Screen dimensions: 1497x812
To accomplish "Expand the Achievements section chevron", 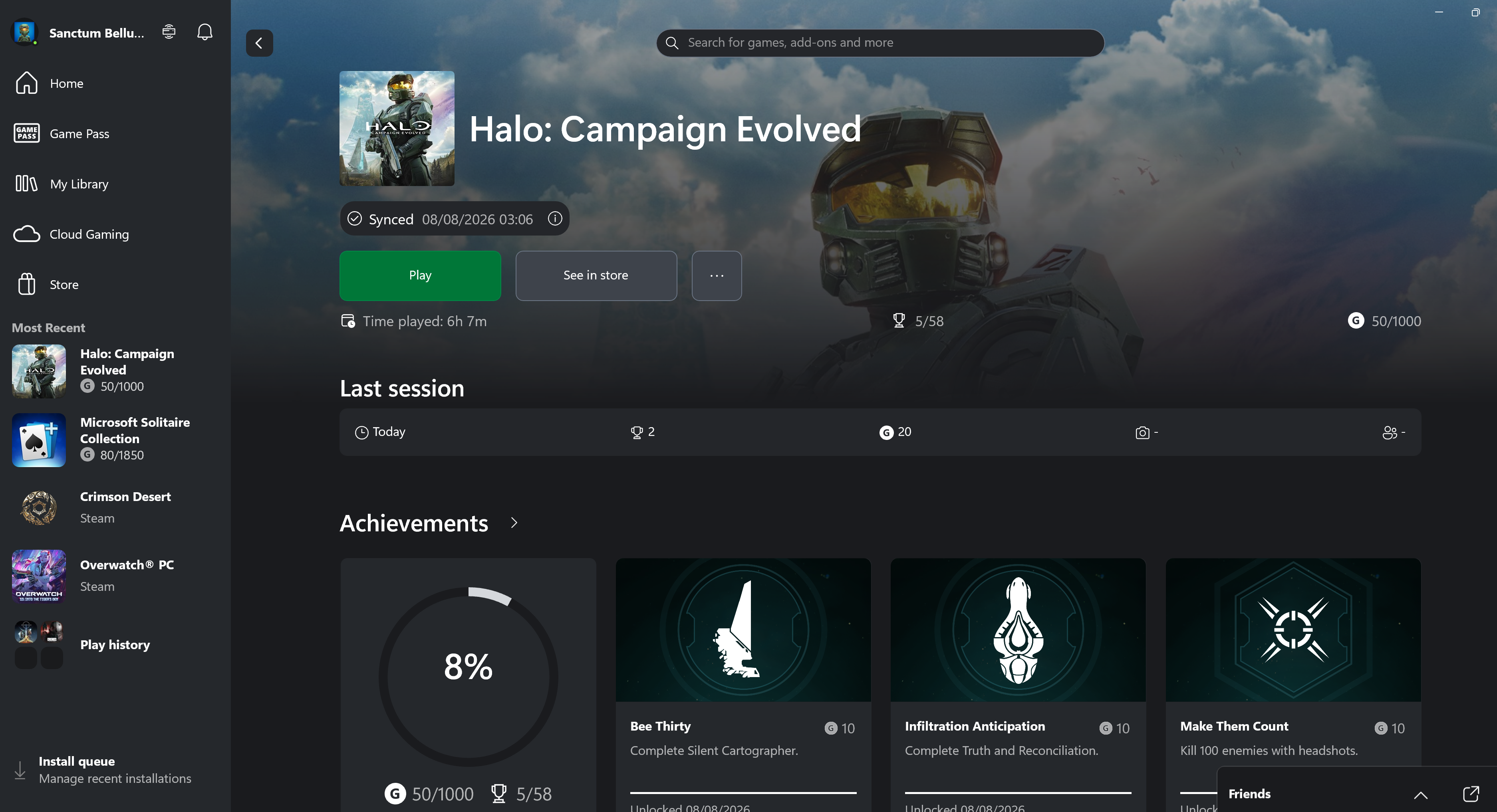I will (x=514, y=523).
